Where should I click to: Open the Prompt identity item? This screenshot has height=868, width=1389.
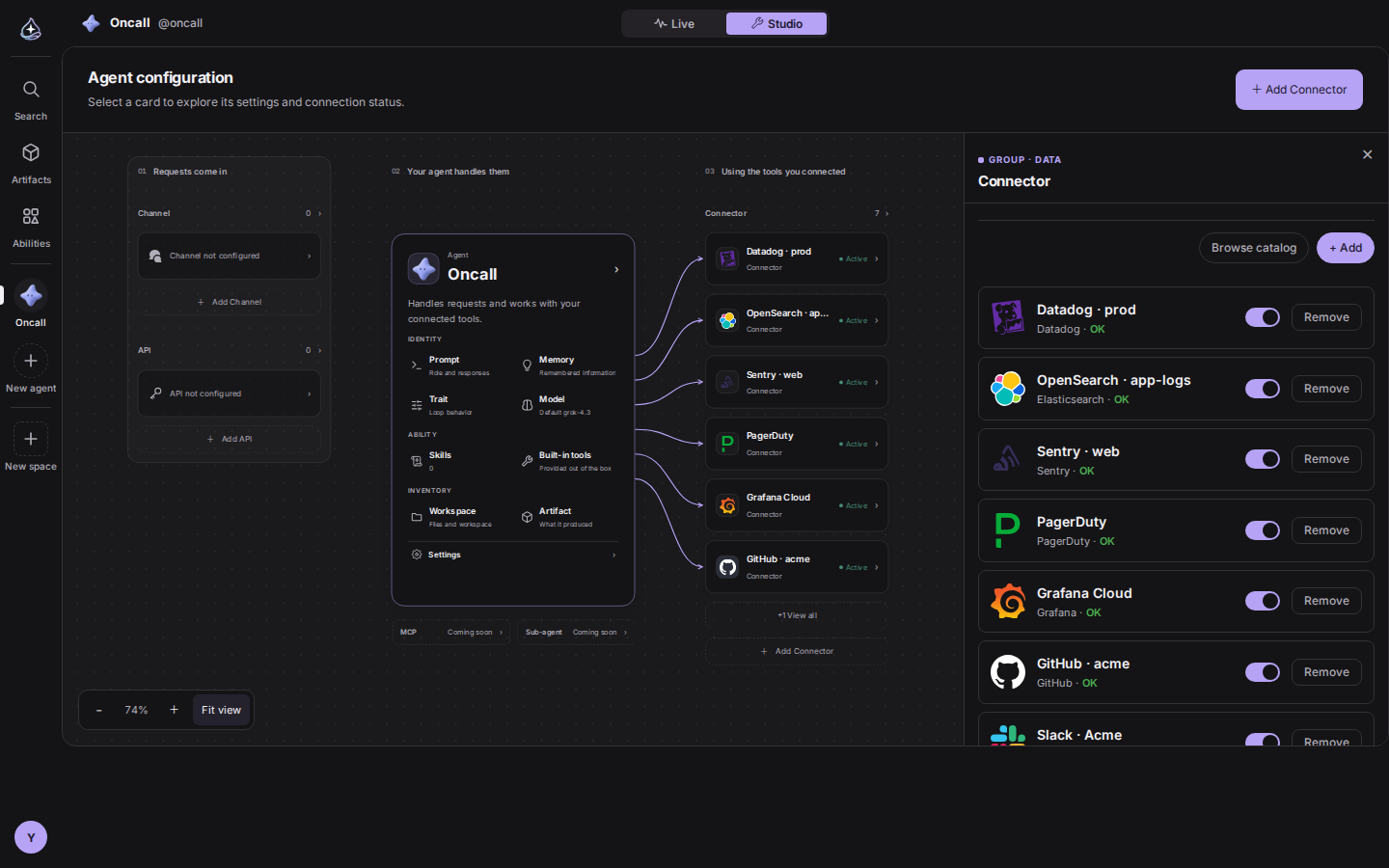pos(458,366)
